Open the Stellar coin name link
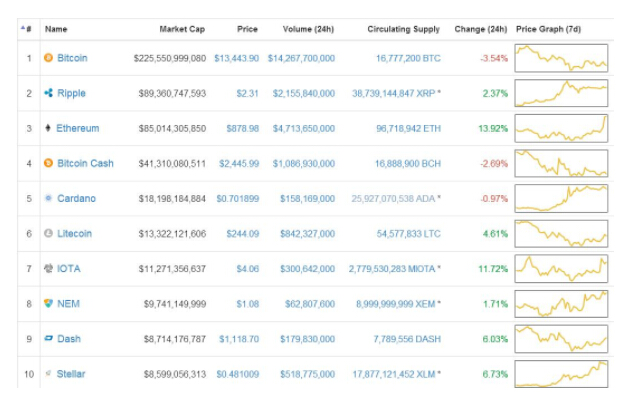The height and width of the screenshot is (411, 634). (71, 374)
